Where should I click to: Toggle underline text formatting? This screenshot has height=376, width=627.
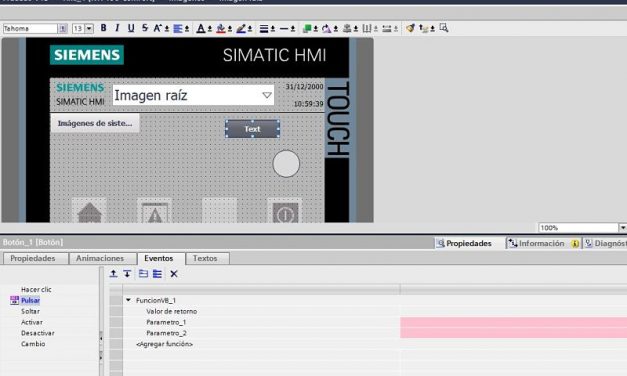point(131,28)
